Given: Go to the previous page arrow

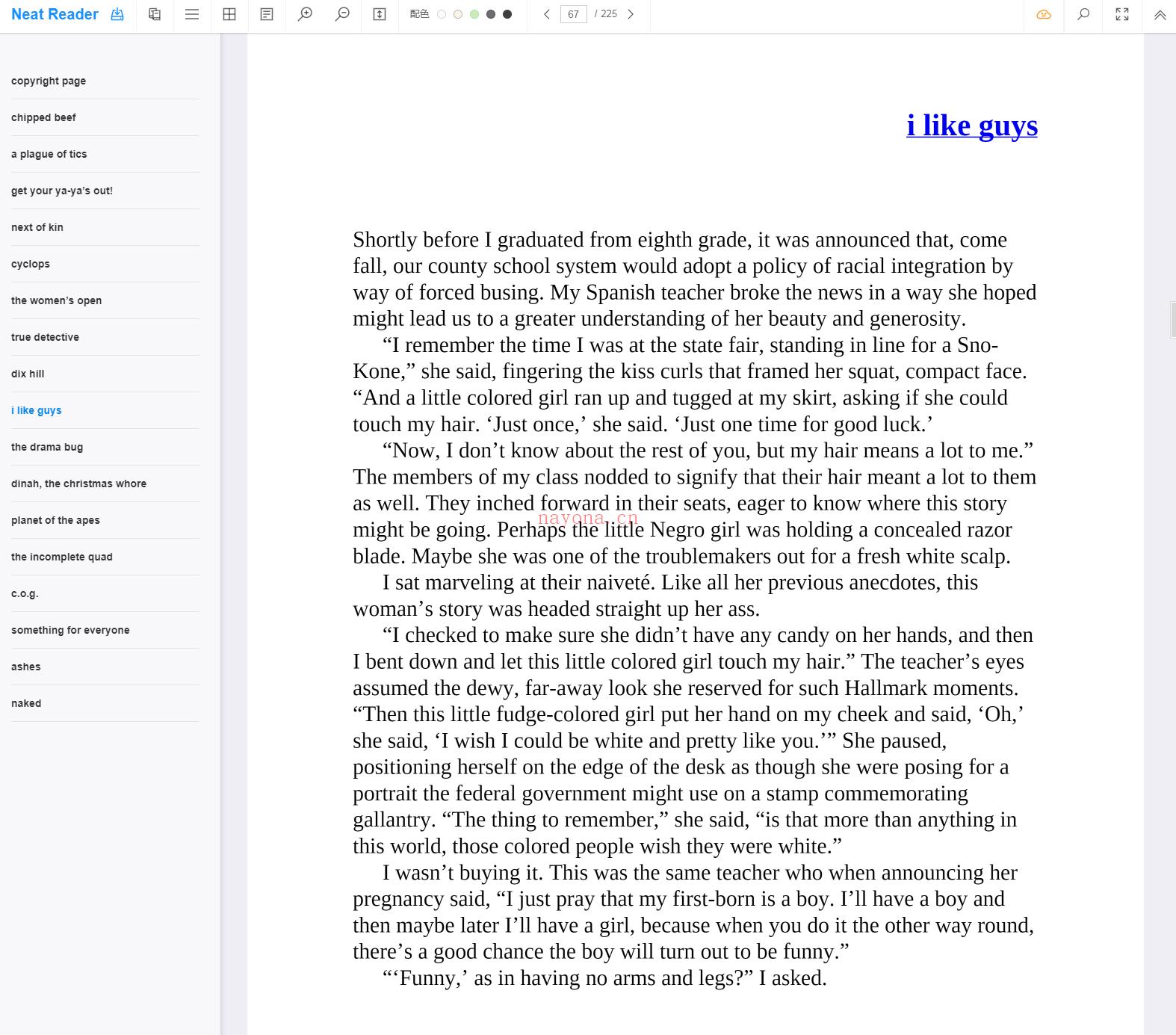Looking at the screenshot, I should pos(547,14).
